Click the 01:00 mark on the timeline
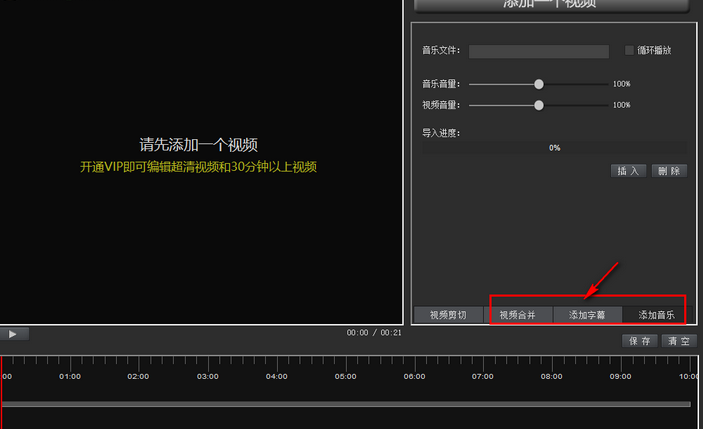The width and height of the screenshot is (703, 429). pos(70,377)
